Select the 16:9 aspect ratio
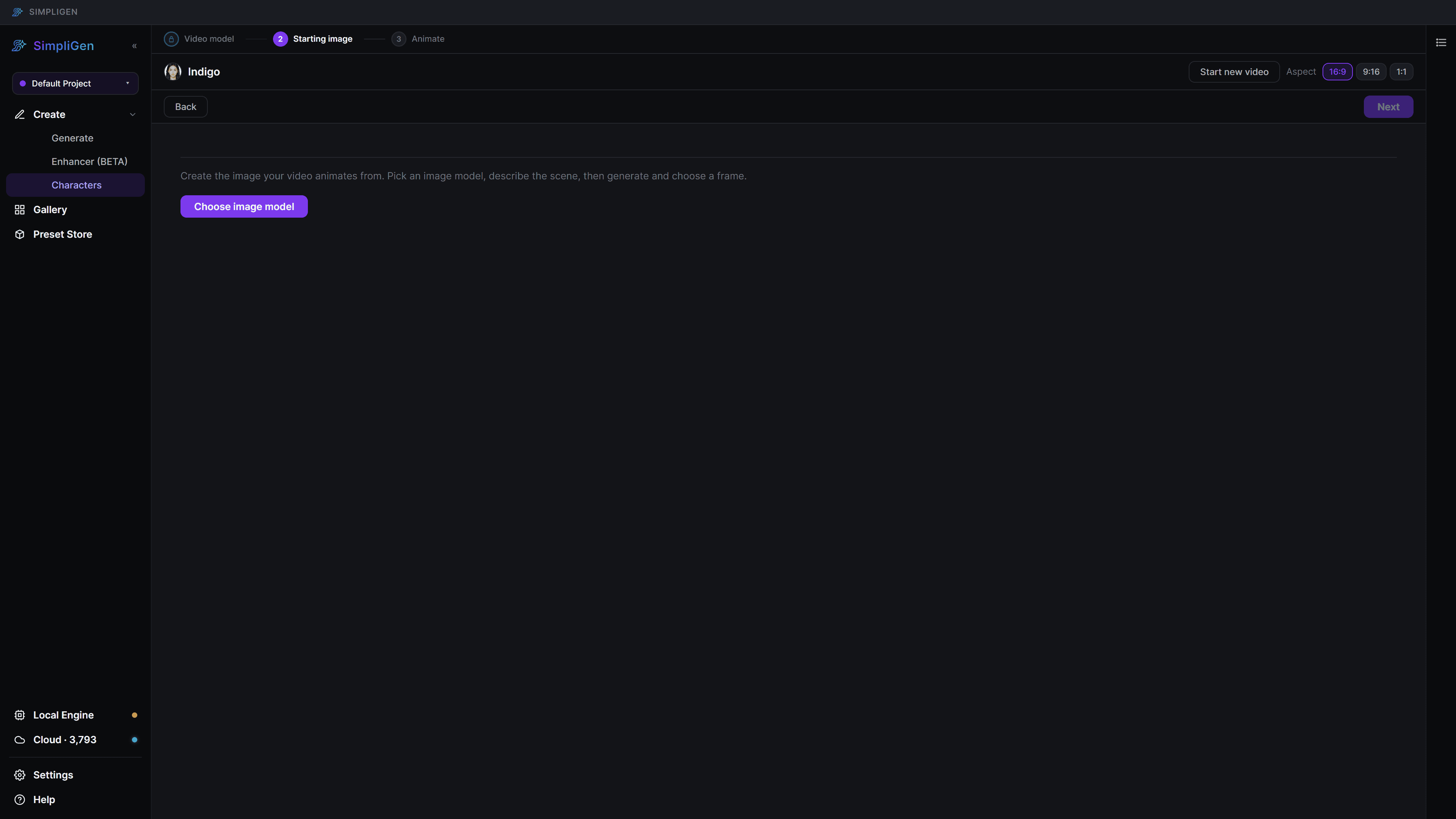This screenshot has width=1456, height=819. (x=1337, y=72)
